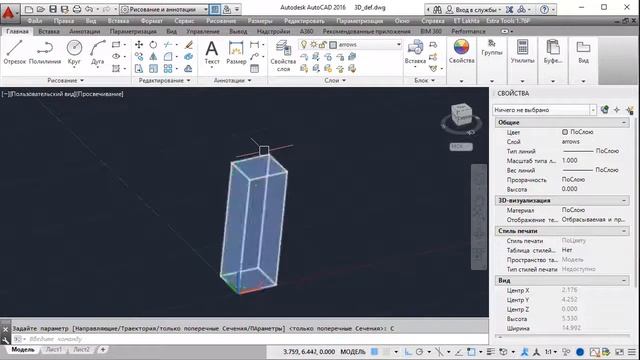
Task: Click the Mirror tool icon
Action: [x=153, y=56]
